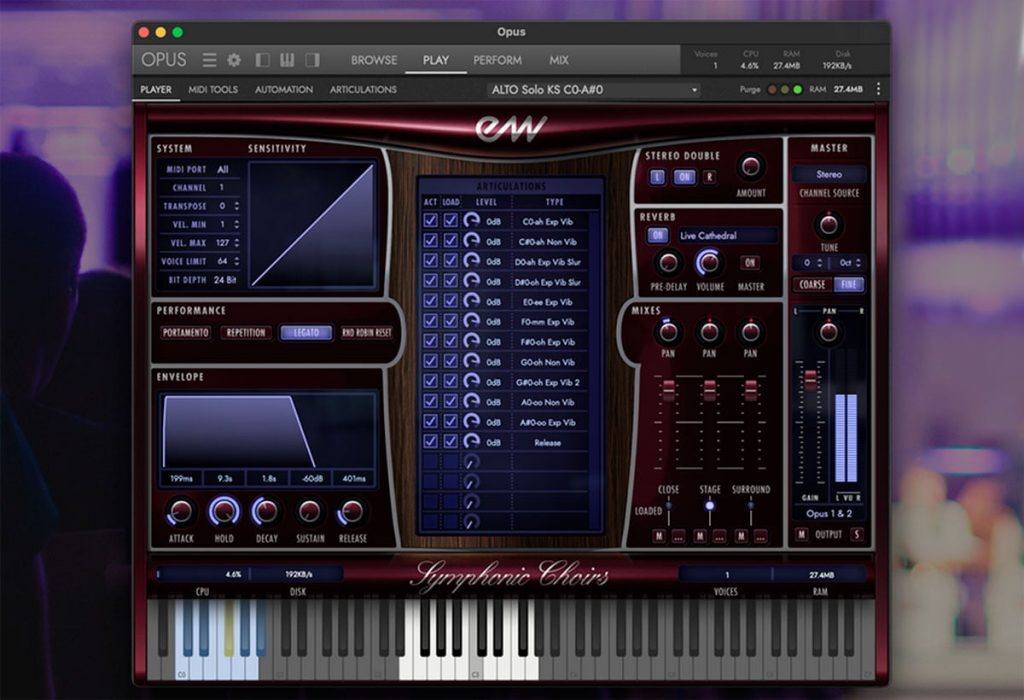The height and width of the screenshot is (700, 1024).
Task: Turn off the Stereo Double ON toggle
Action: tap(684, 177)
